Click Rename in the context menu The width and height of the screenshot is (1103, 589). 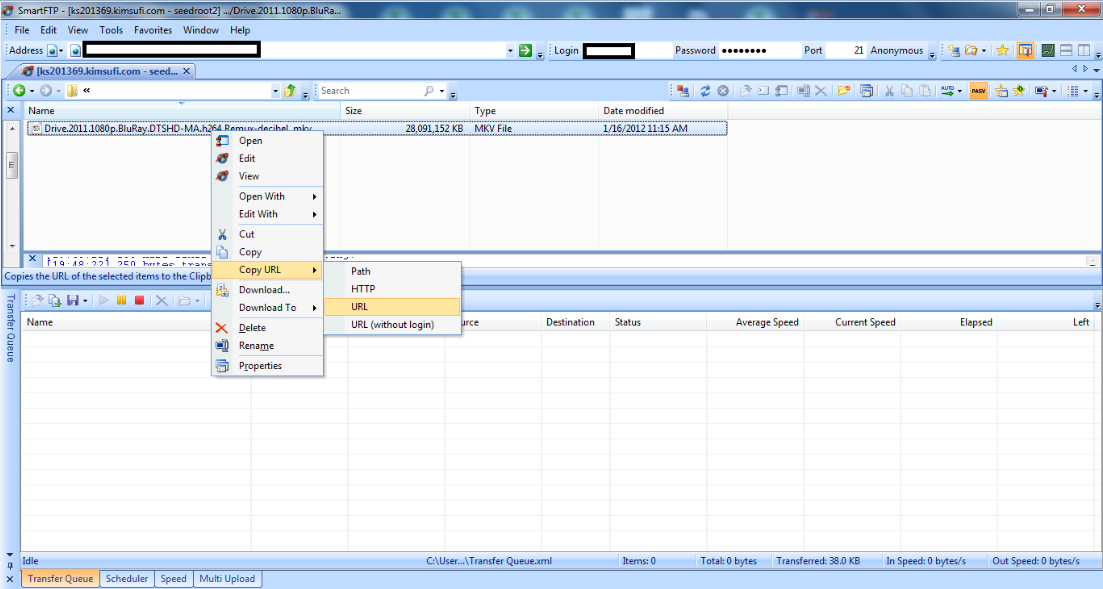[x=267, y=346]
